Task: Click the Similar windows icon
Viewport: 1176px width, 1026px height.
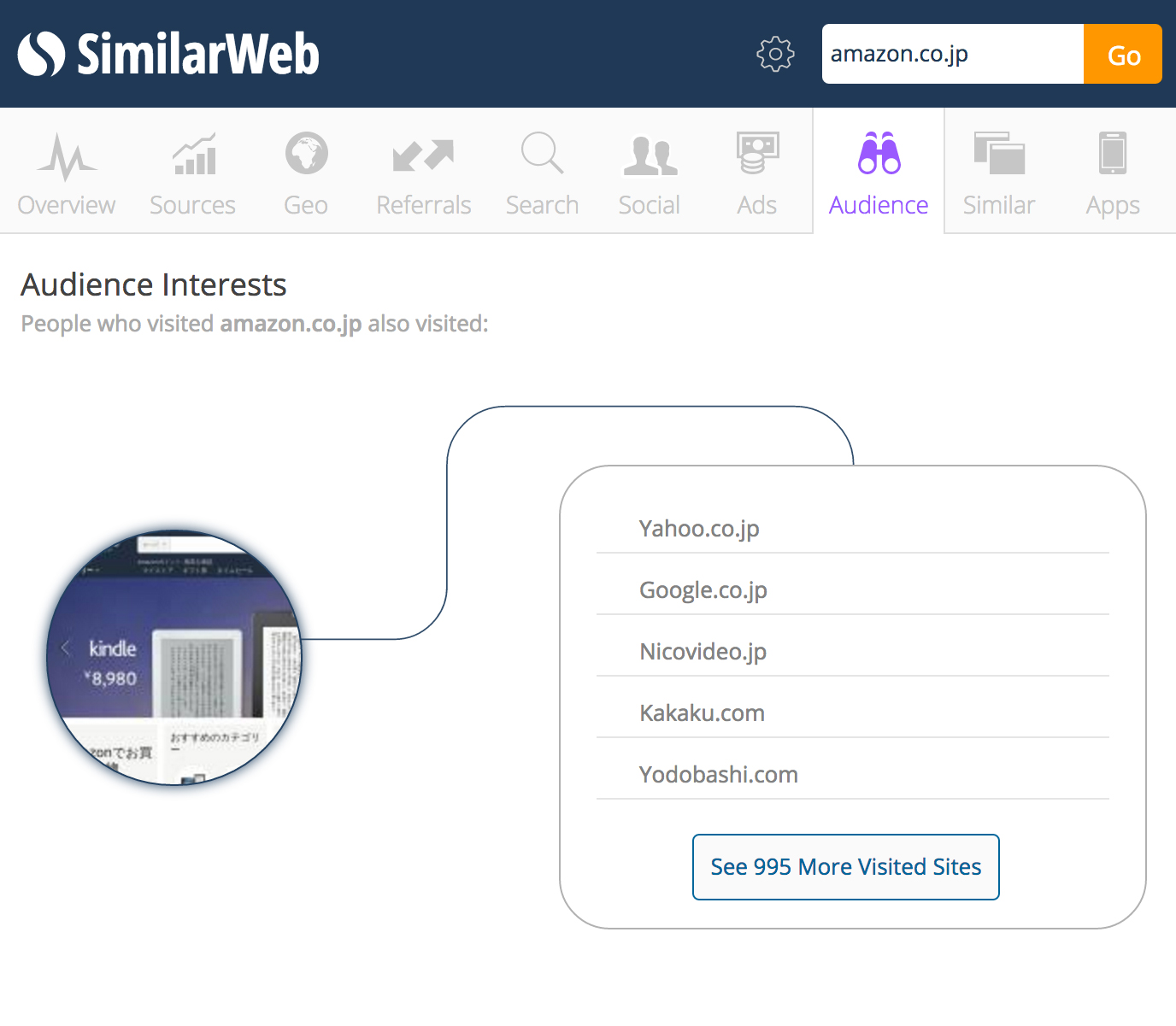Action: click(999, 154)
